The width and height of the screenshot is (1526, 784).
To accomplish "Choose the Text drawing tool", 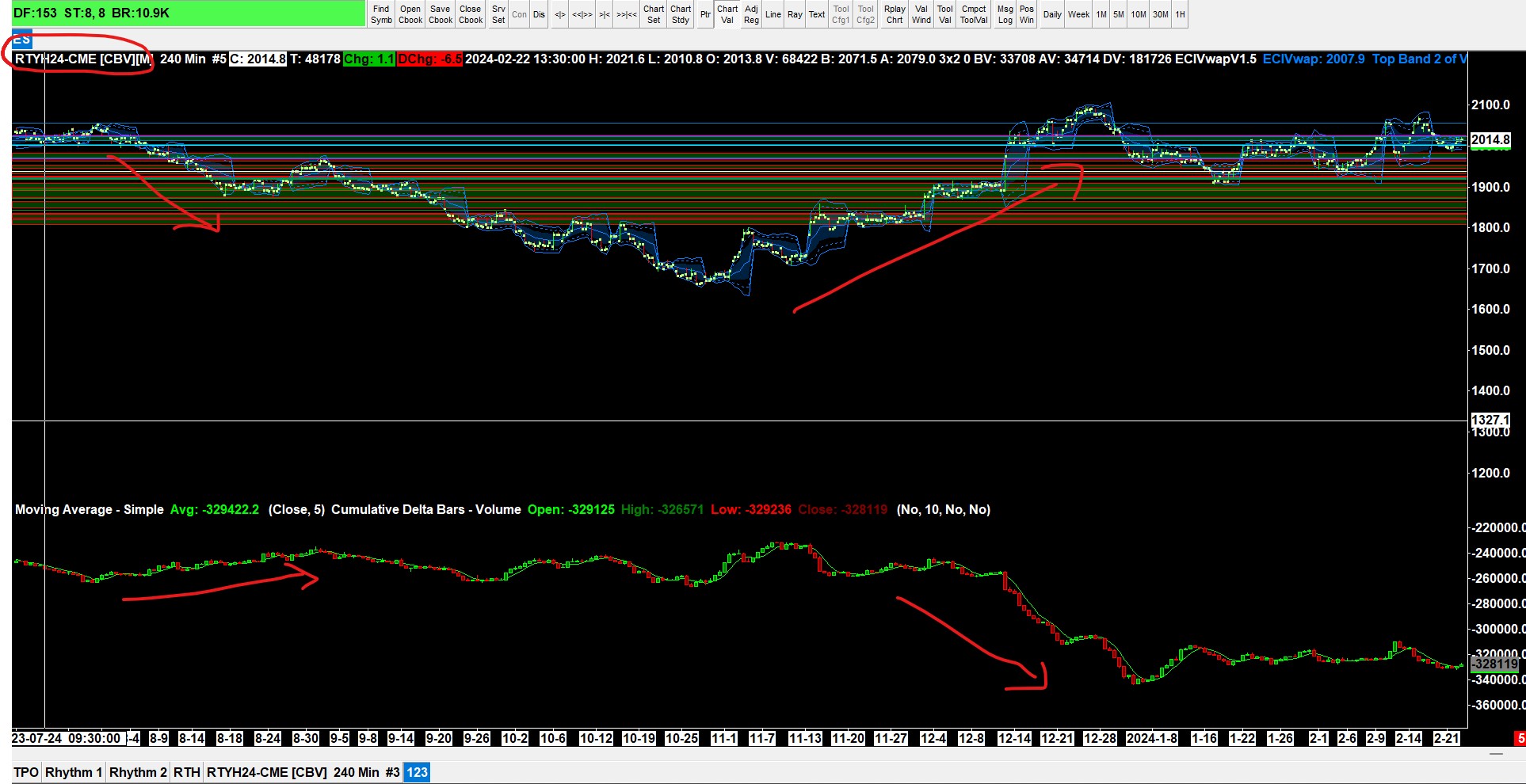I will (817, 14).
